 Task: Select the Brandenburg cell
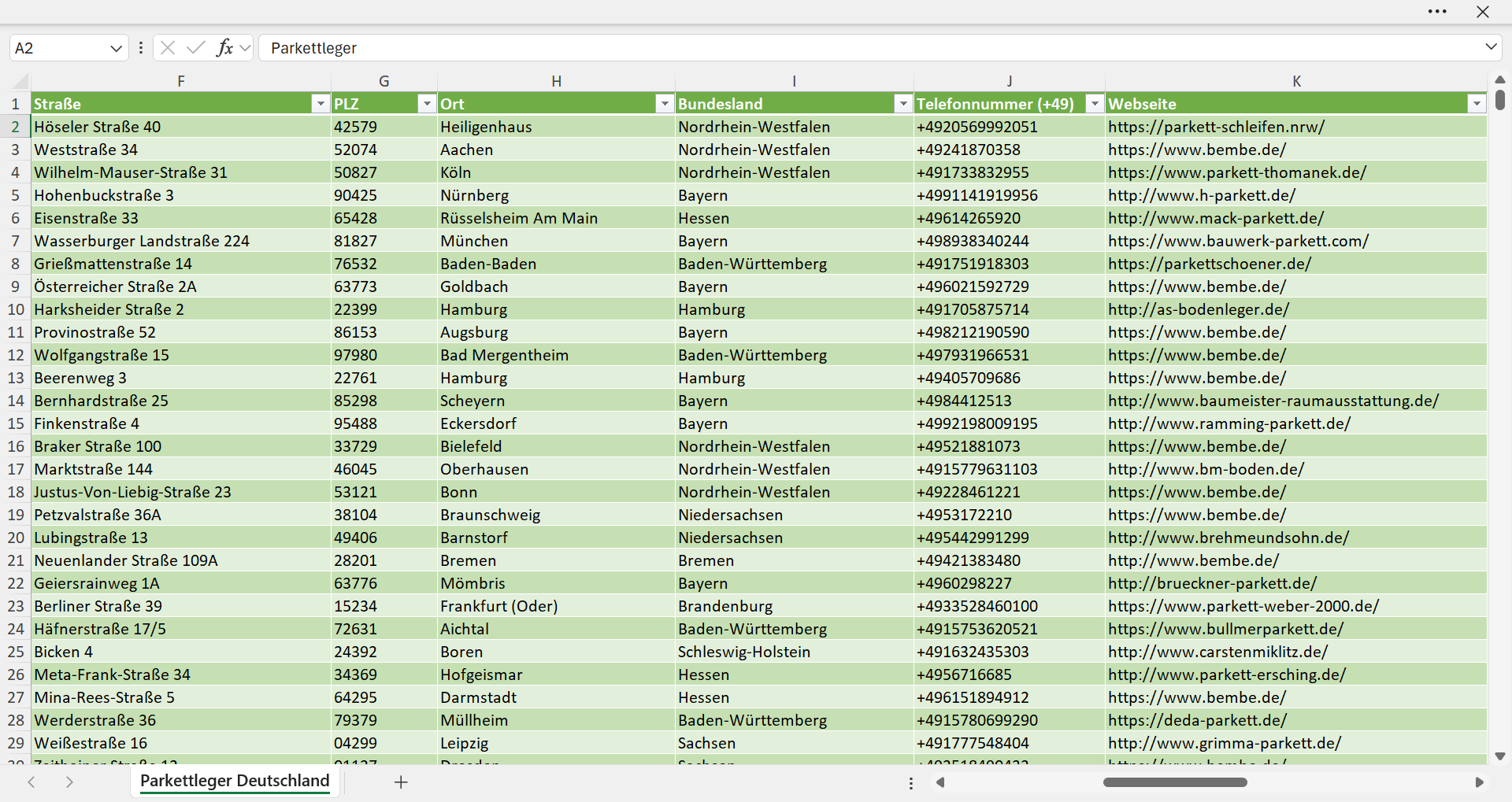pos(795,606)
